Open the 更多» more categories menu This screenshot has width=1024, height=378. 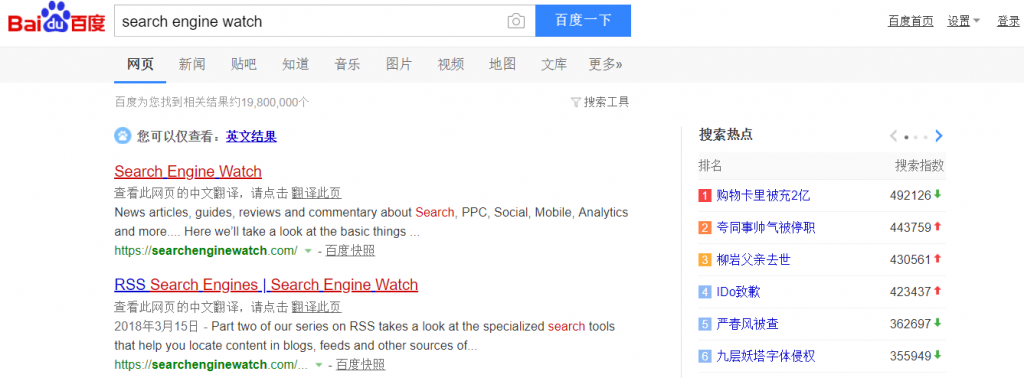click(605, 64)
